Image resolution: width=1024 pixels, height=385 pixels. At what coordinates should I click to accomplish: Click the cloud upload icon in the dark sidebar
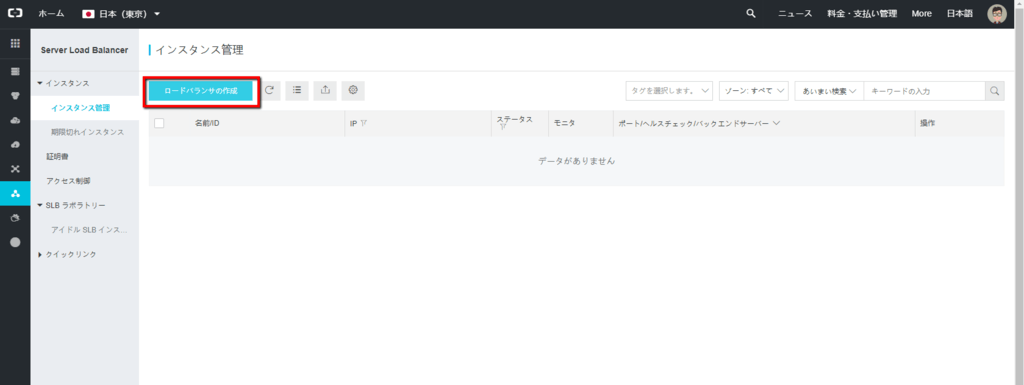(15, 145)
